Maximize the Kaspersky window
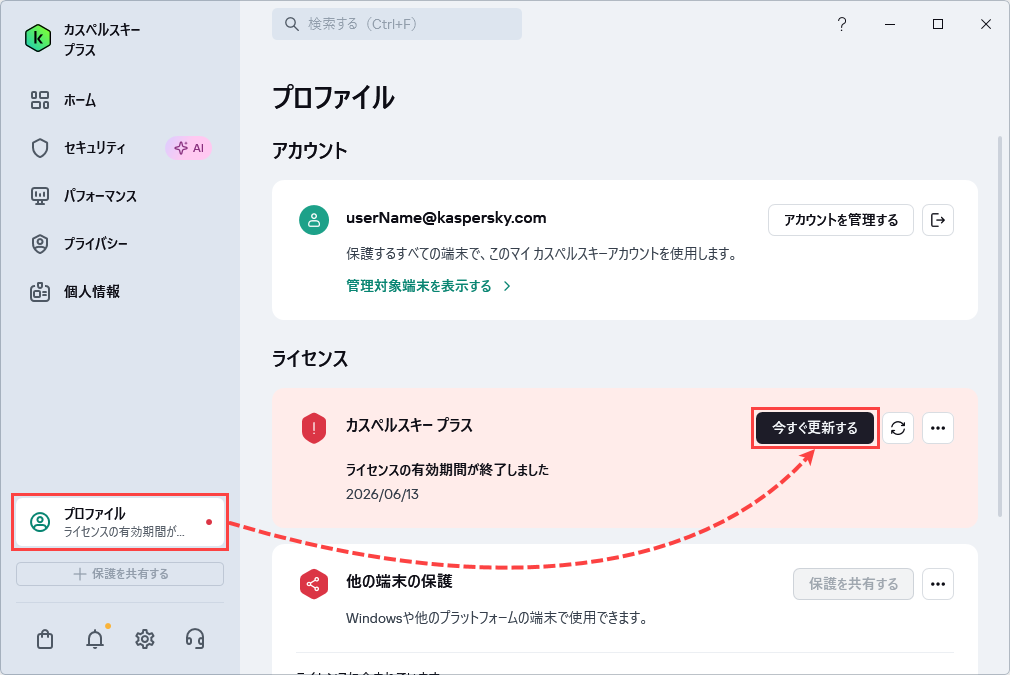This screenshot has height=675, width=1010. click(938, 24)
